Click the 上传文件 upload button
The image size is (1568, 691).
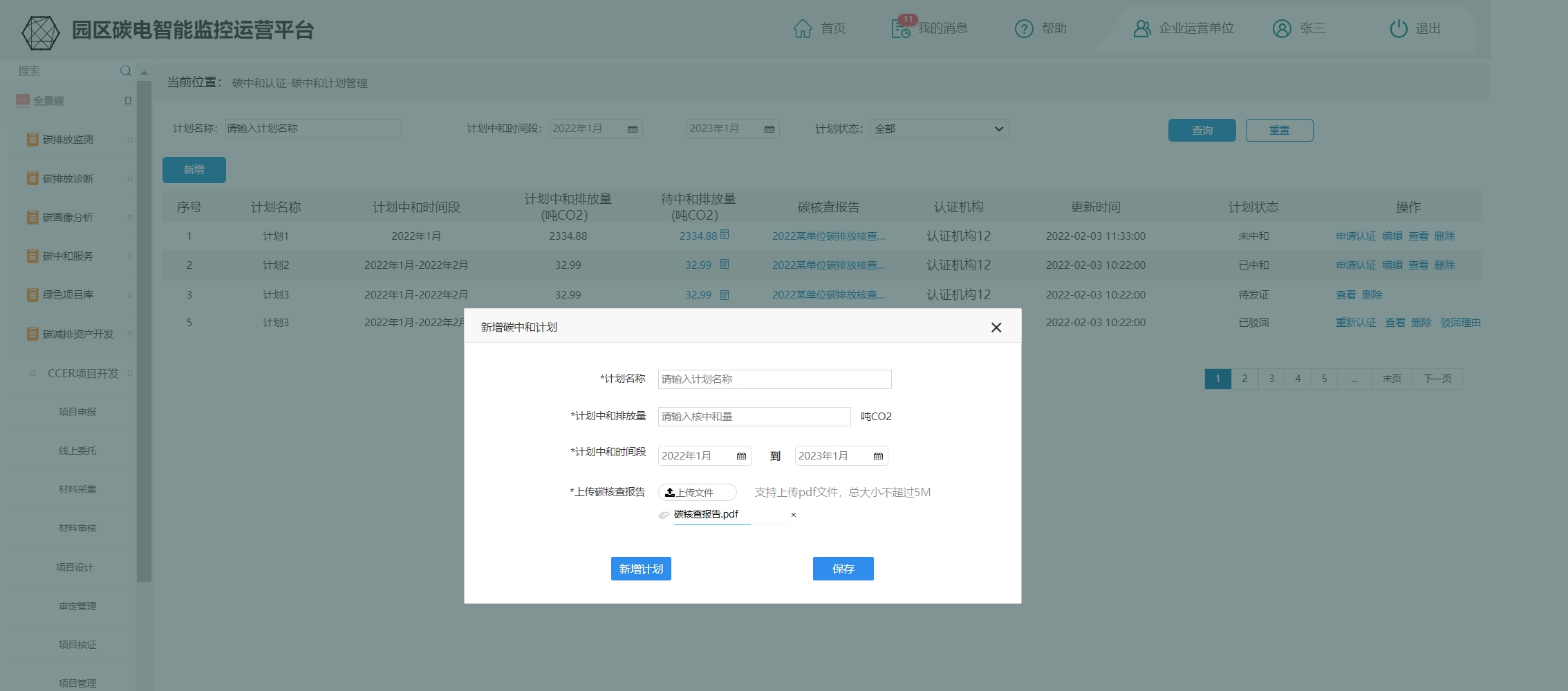697,493
